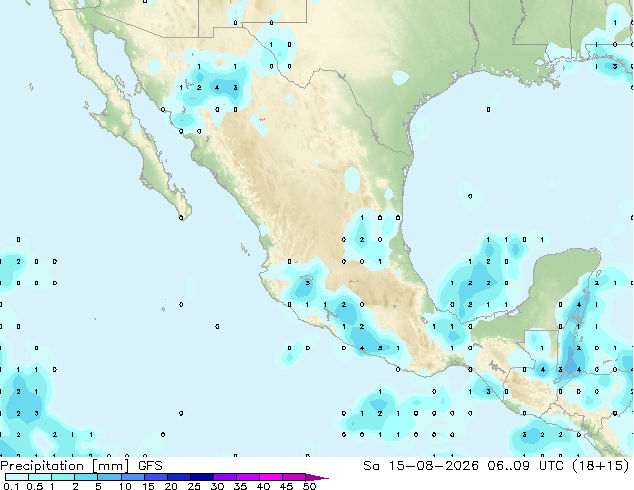Click the '0.5' legend tick label
This screenshot has width=634, height=490.
35,486
